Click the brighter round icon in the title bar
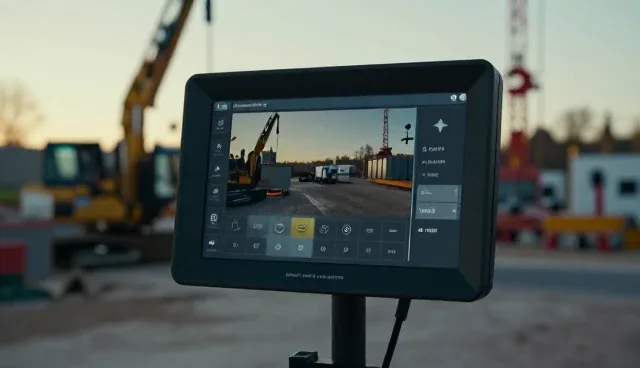The image size is (640, 368). [462, 98]
